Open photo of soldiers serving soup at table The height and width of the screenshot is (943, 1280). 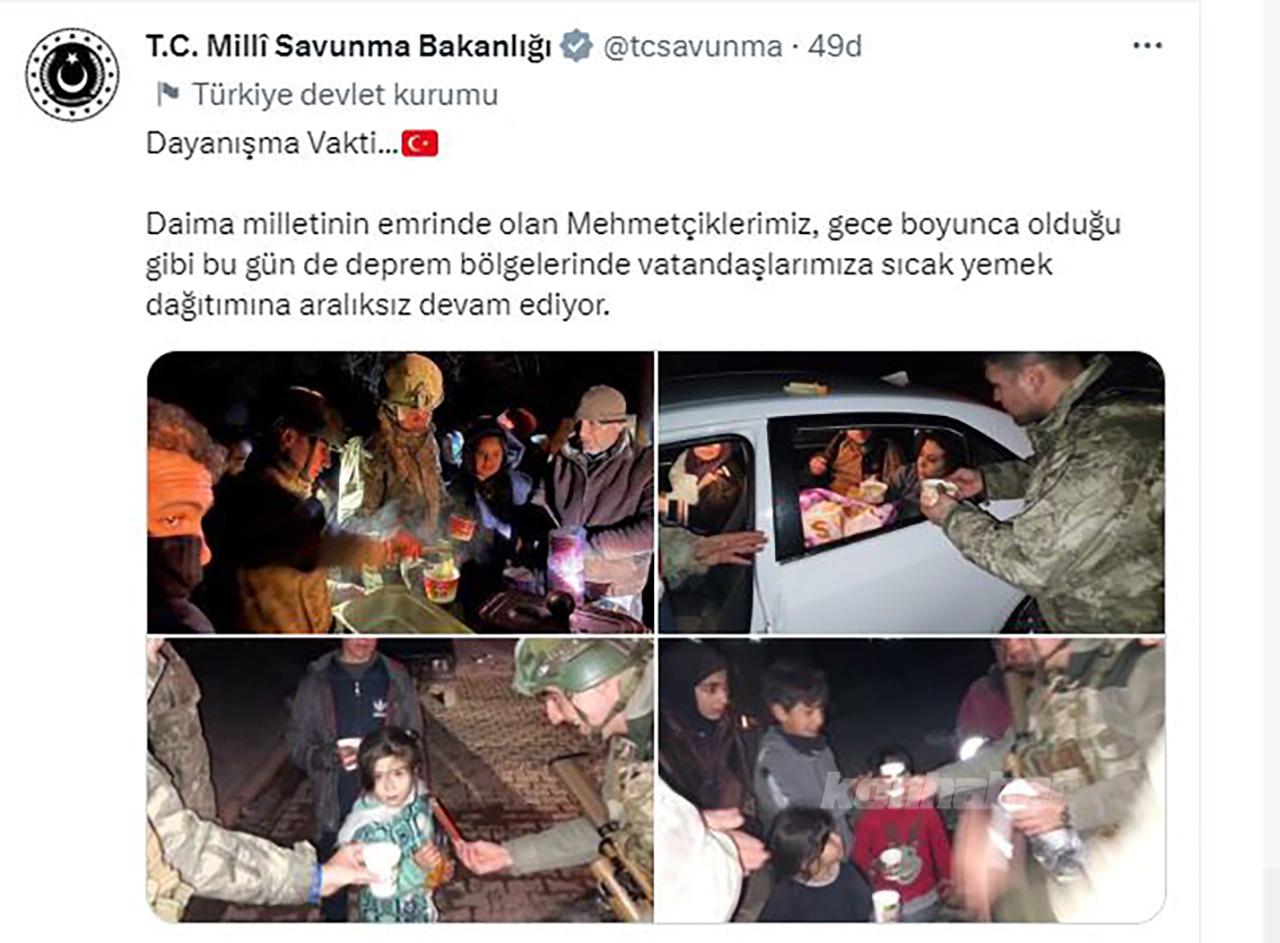pyautogui.click(x=400, y=492)
